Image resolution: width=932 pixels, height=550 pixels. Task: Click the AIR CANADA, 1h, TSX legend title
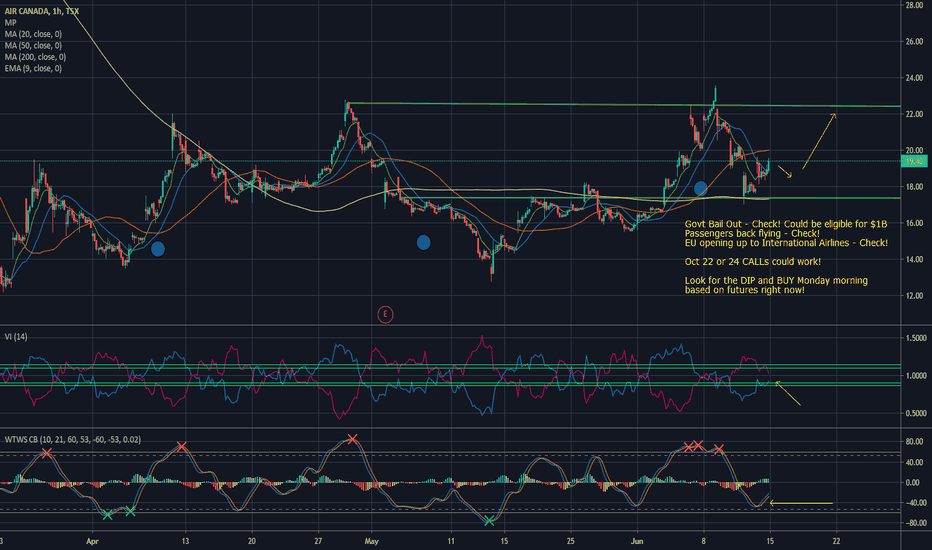[42, 11]
